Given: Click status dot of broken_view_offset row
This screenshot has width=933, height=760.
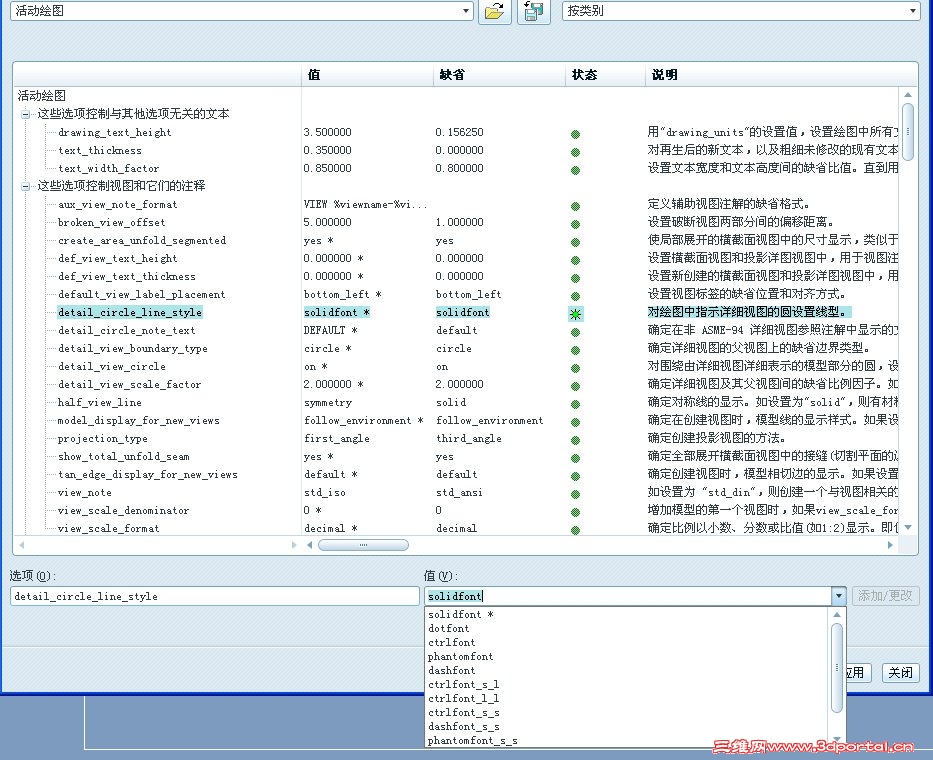Looking at the screenshot, I should [x=575, y=224].
